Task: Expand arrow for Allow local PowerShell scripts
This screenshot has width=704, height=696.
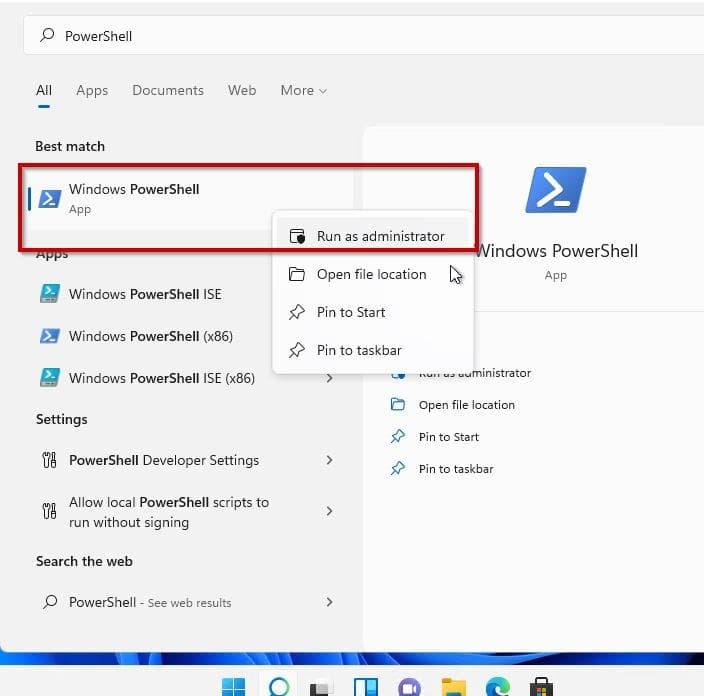Action: pos(330,511)
